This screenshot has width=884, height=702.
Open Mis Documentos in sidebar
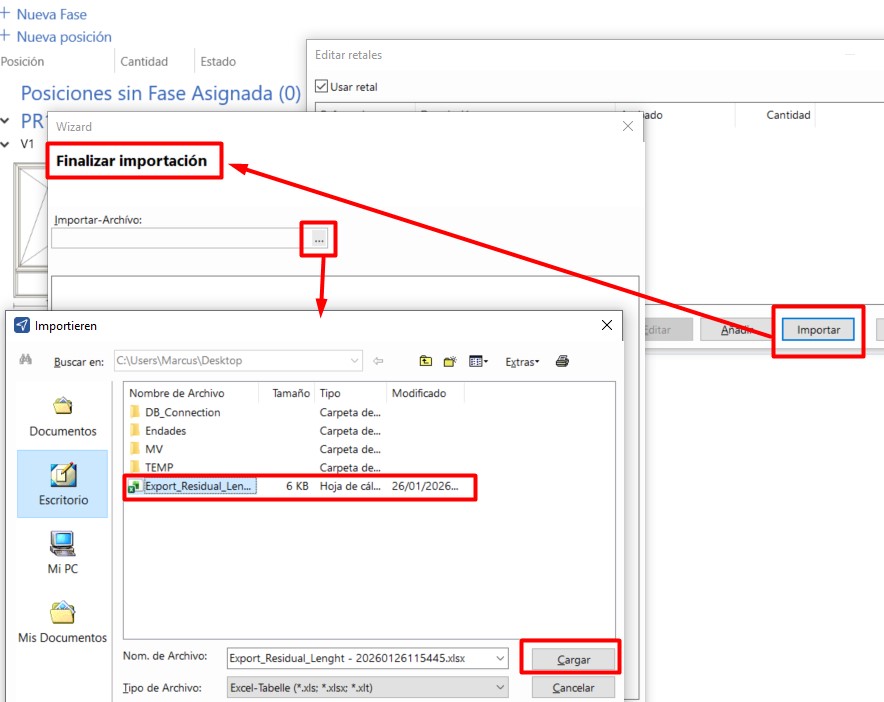63,621
